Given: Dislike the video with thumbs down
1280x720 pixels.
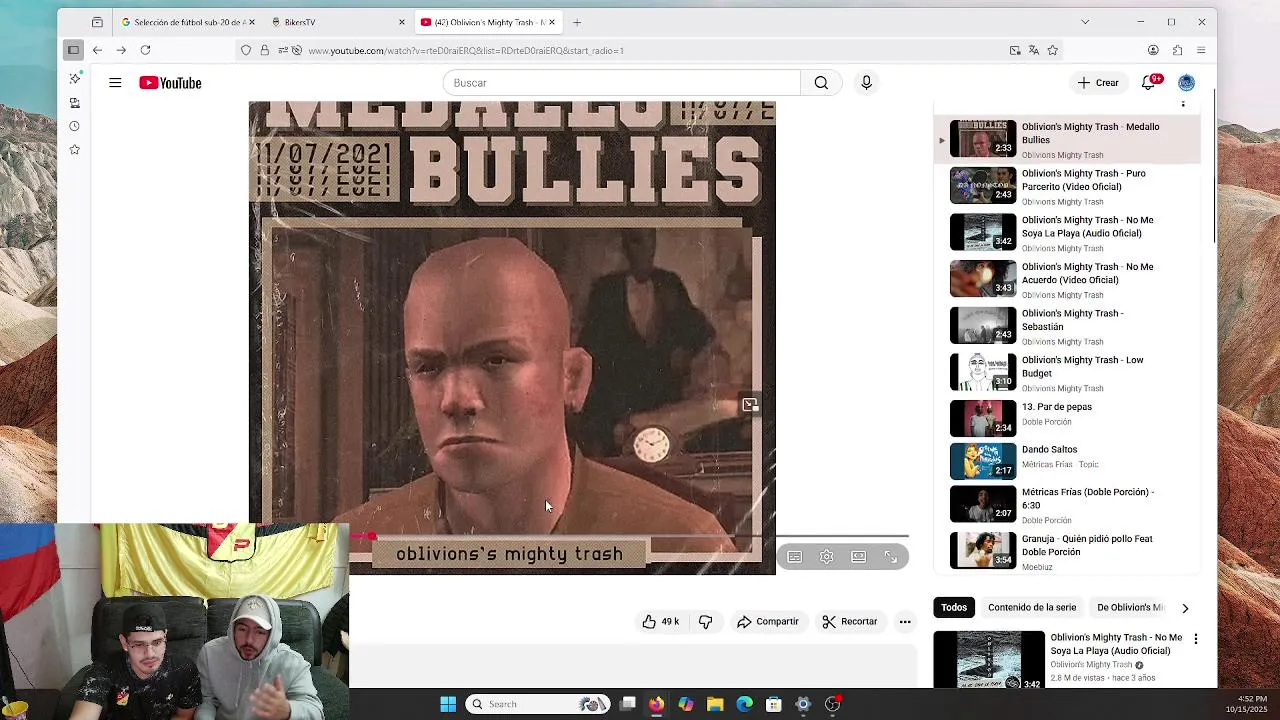Looking at the screenshot, I should click(x=705, y=622).
